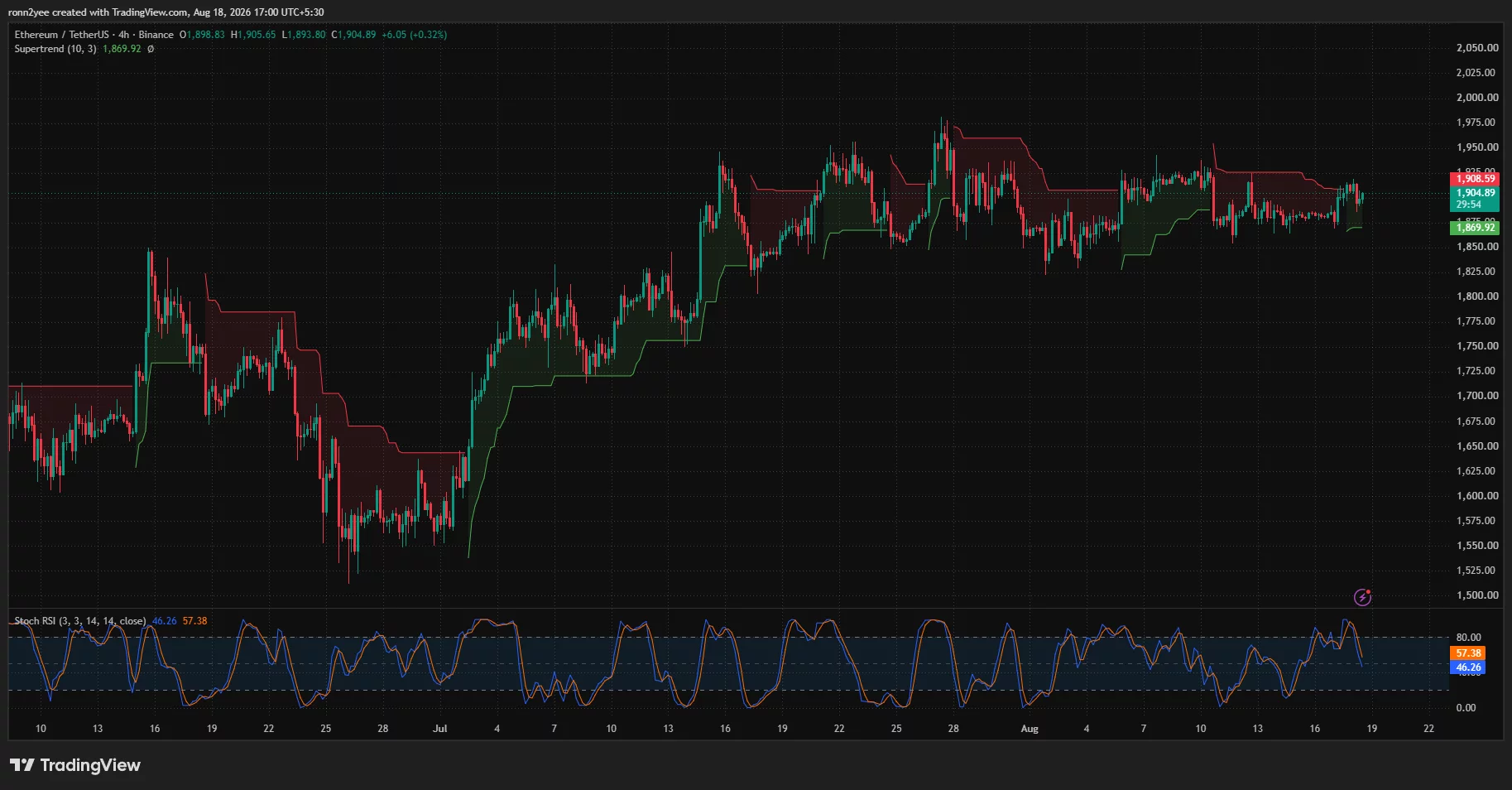Click the 1,975.00 price axis level
1512x790 pixels.
click(x=1477, y=123)
